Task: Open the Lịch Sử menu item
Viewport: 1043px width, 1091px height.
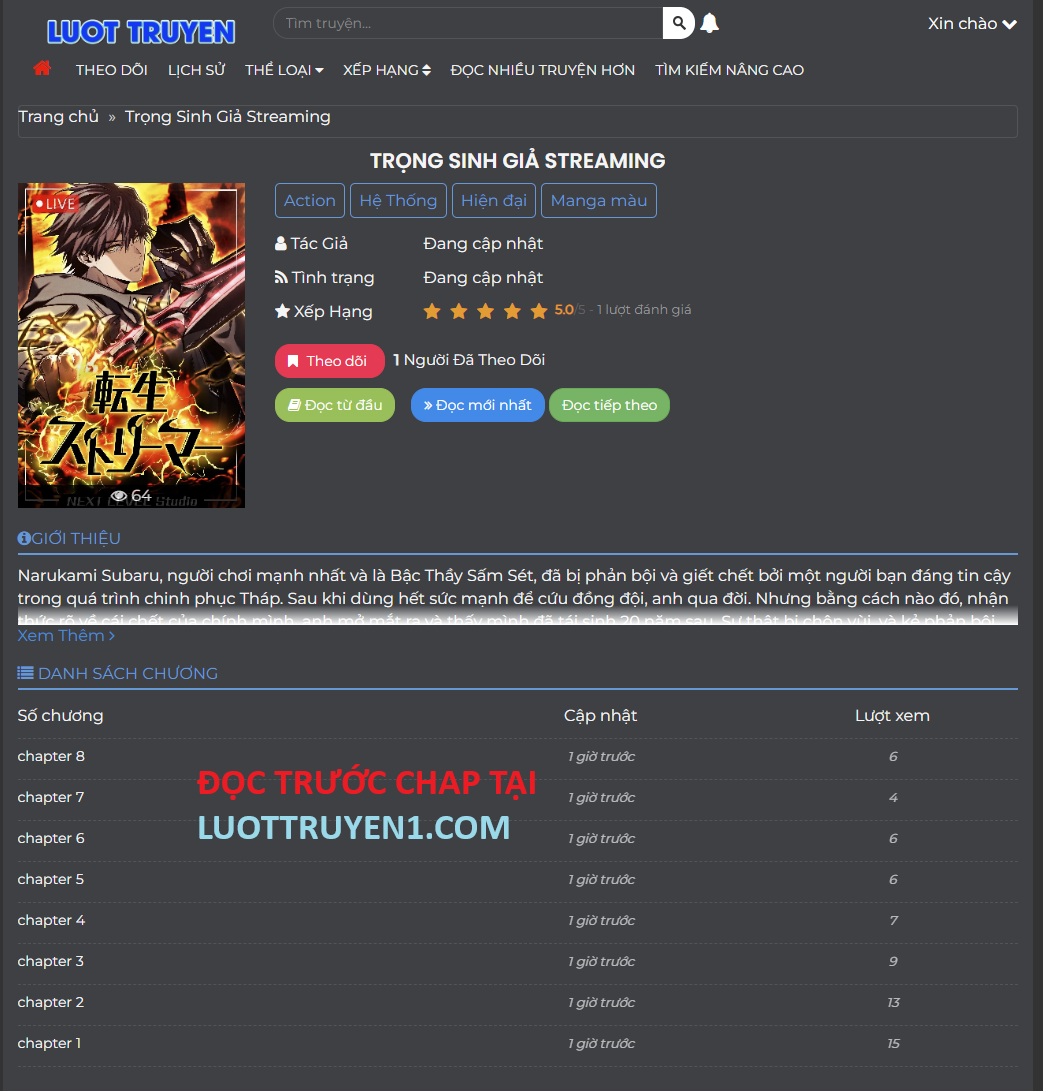Action: 196,70
